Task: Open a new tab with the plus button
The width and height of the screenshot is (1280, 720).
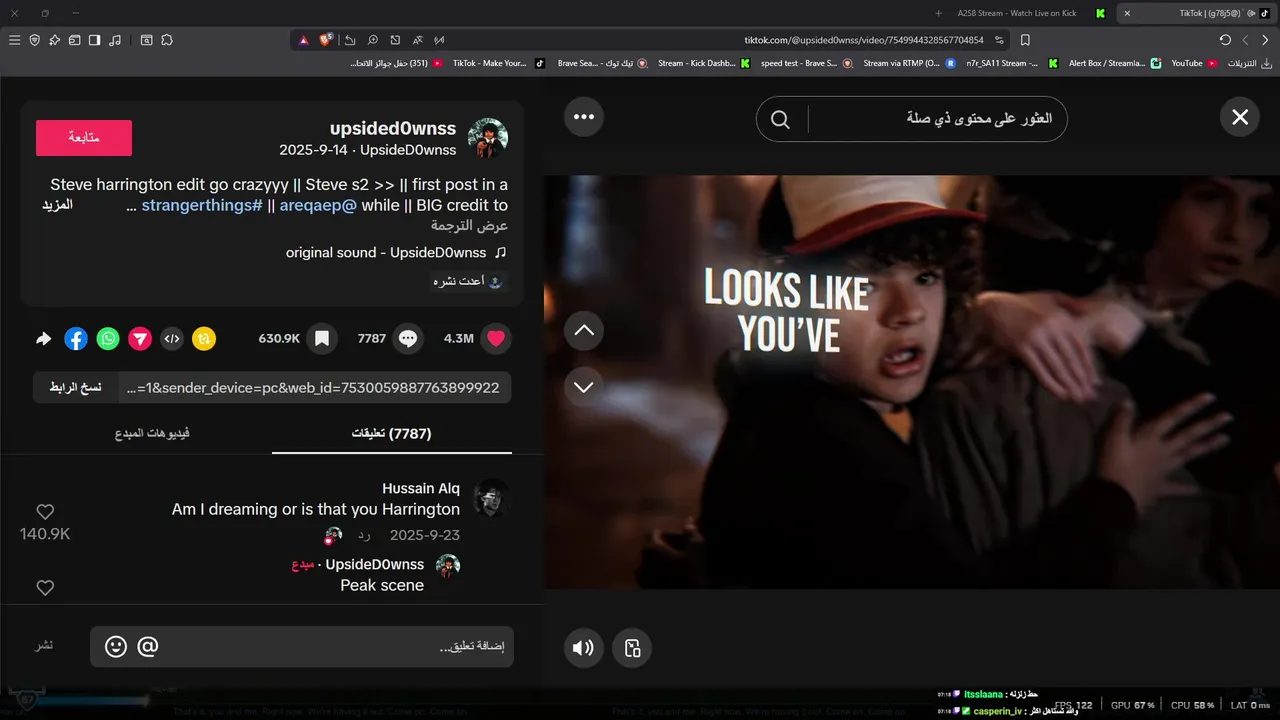Action: click(938, 13)
